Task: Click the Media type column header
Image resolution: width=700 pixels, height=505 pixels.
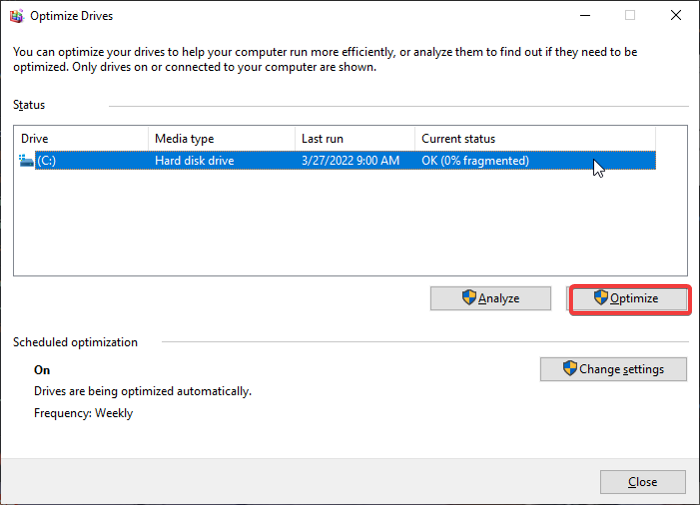Action: (220, 139)
